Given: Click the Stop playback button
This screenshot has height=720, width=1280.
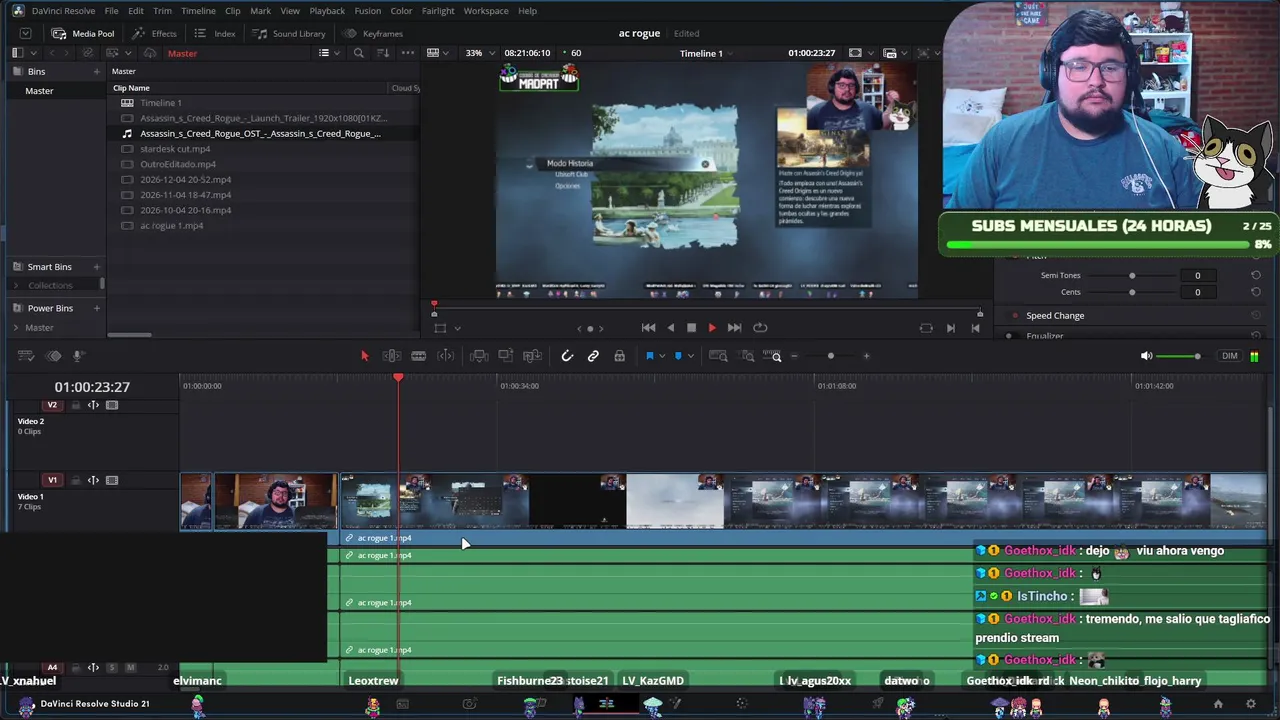Looking at the screenshot, I should point(691,328).
